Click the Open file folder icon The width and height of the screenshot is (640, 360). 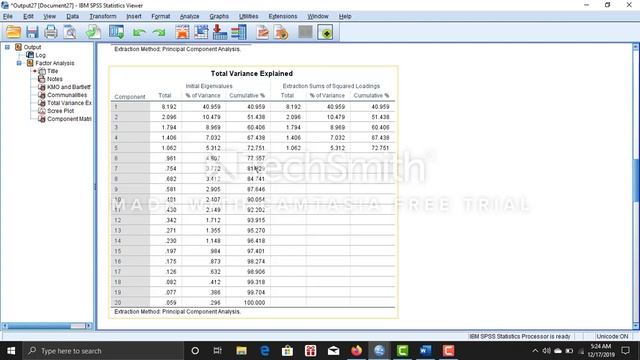pos(13,32)
